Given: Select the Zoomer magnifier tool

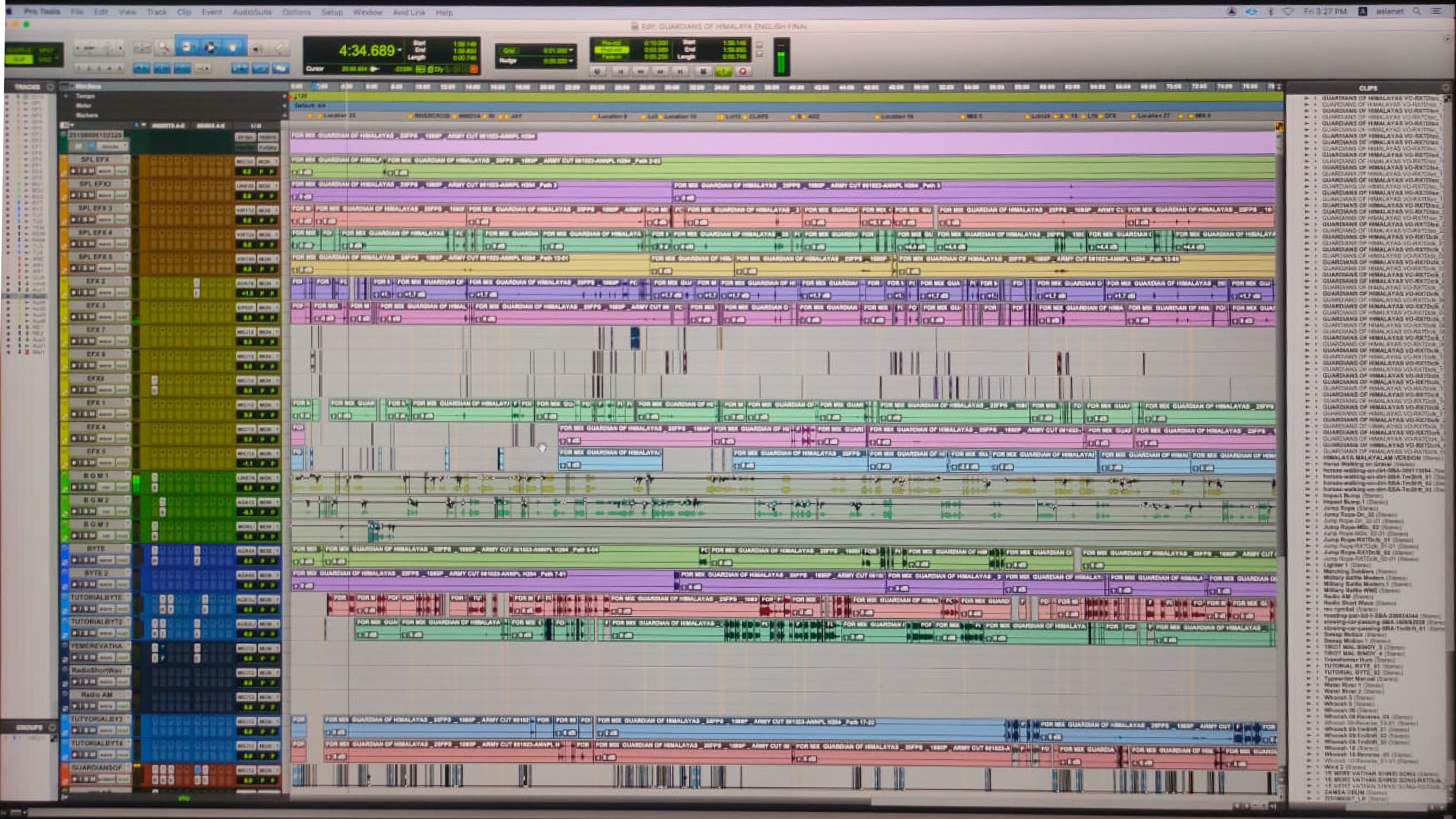Looking at the screenshot, I should pyautogui.click(x=163, y=48).
